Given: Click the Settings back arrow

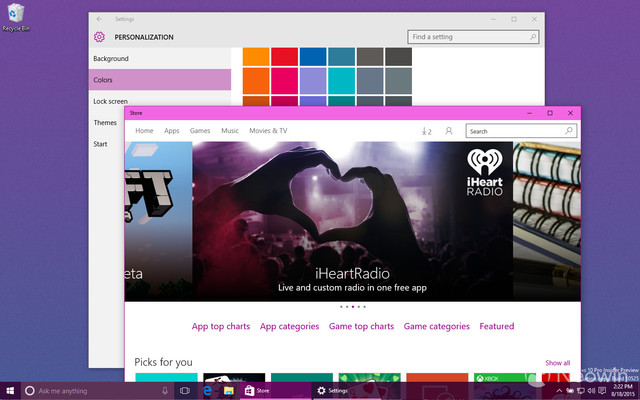Looking at the screenshot, I should point(98,19).
